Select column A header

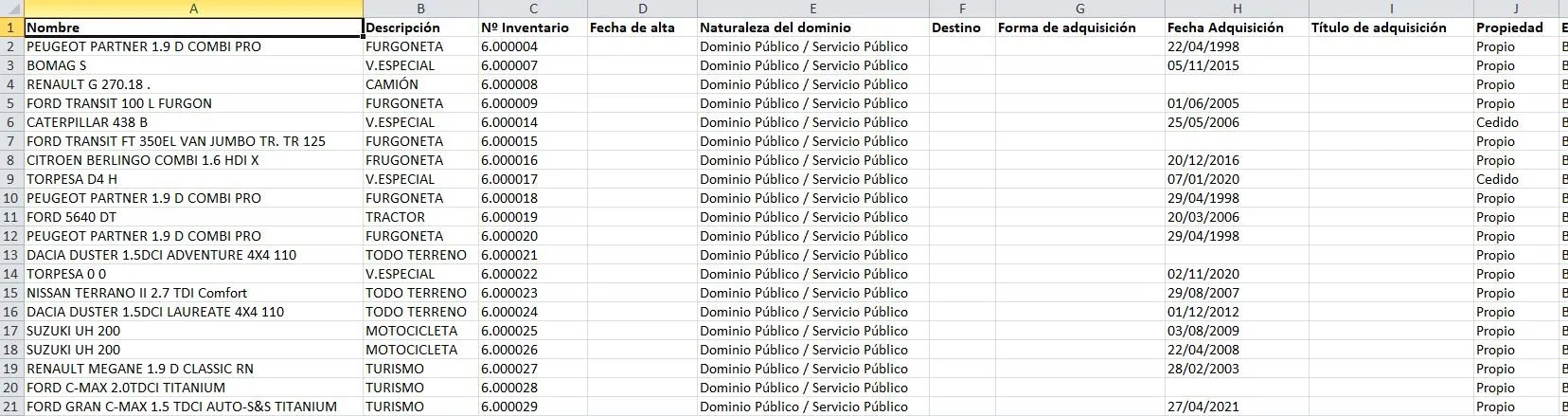(193, 9)
